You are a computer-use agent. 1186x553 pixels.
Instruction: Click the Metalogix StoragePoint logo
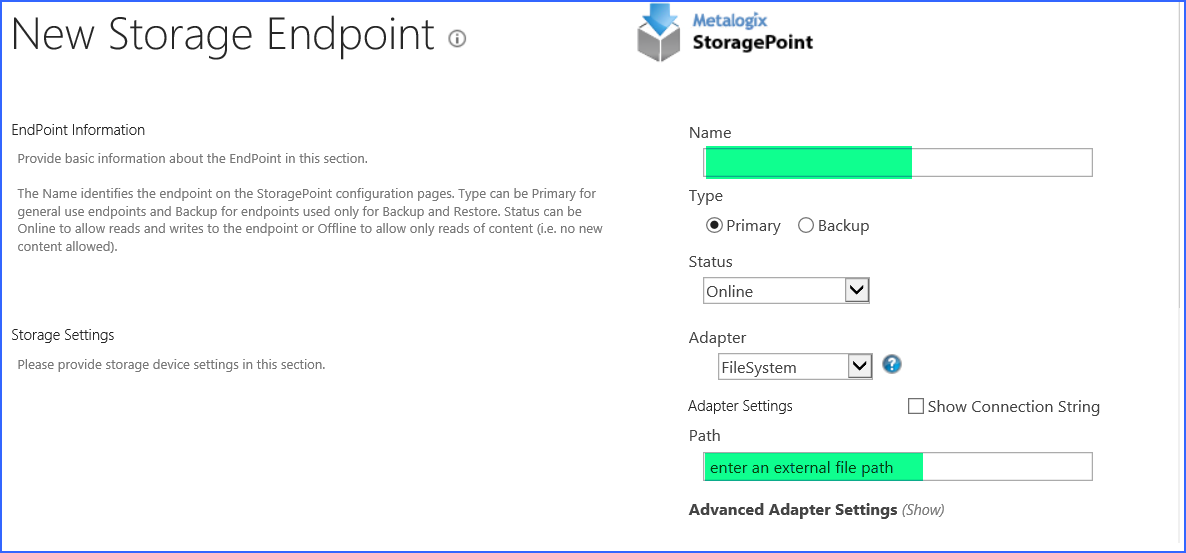(725, 34)
